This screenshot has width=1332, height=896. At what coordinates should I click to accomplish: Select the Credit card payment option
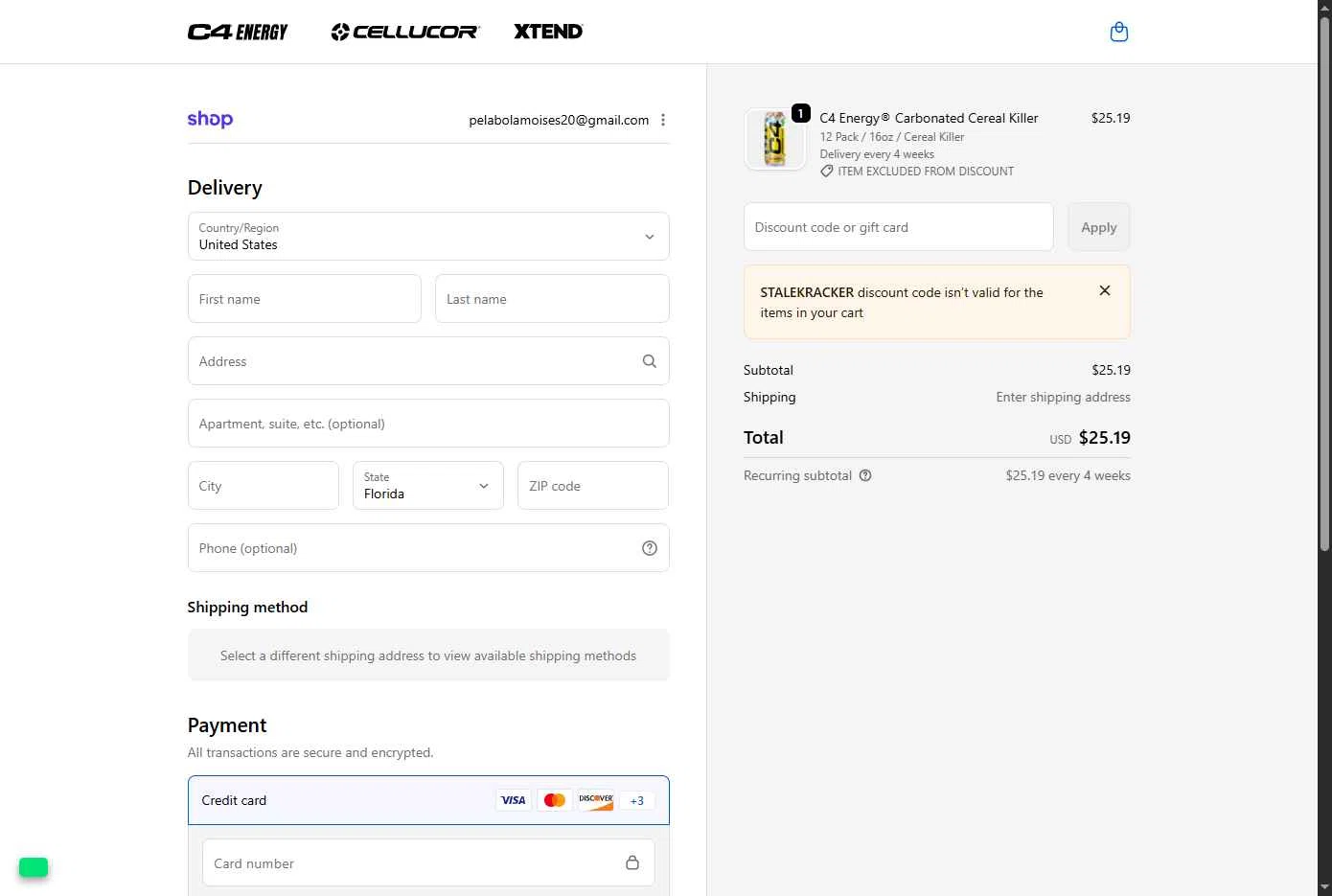(428, 800)
